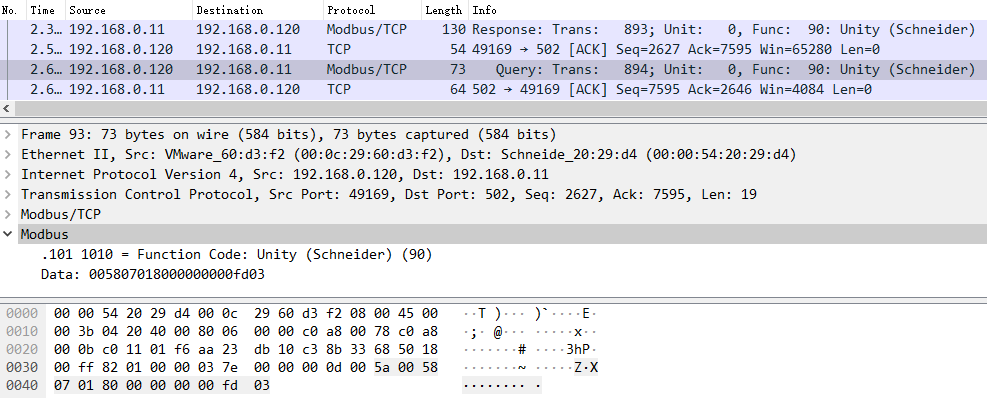Sort by the Source column header

pyautogui.click(x=128, y=9)
